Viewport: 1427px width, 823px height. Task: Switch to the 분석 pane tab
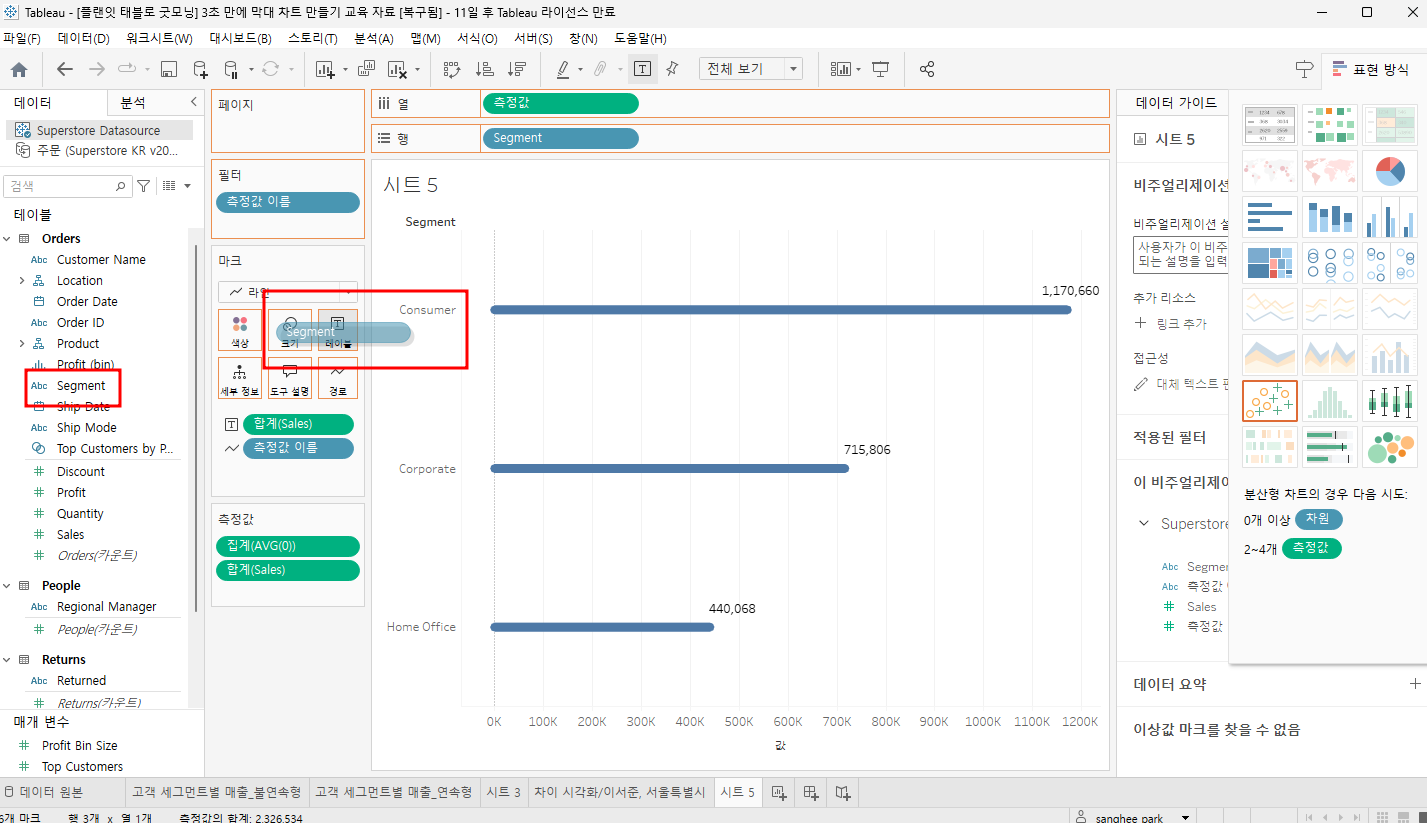point(133,103)
